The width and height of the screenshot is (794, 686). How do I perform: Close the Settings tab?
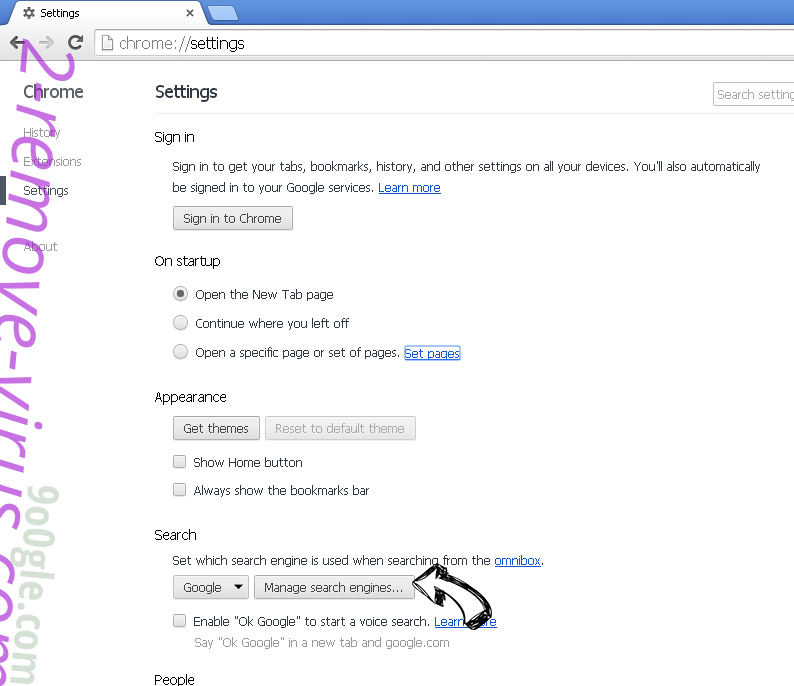tap(190, 13)
